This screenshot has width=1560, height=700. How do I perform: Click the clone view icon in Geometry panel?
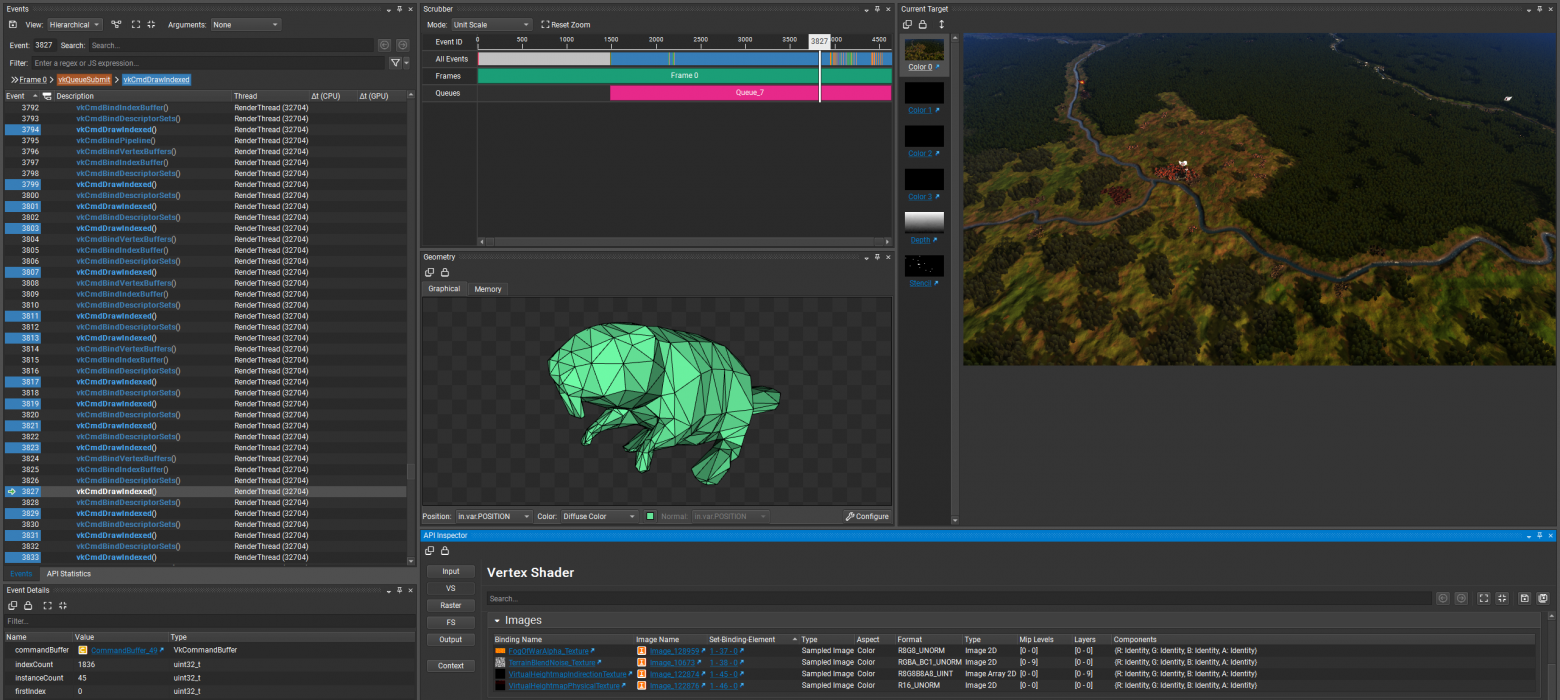coord(430,272)
